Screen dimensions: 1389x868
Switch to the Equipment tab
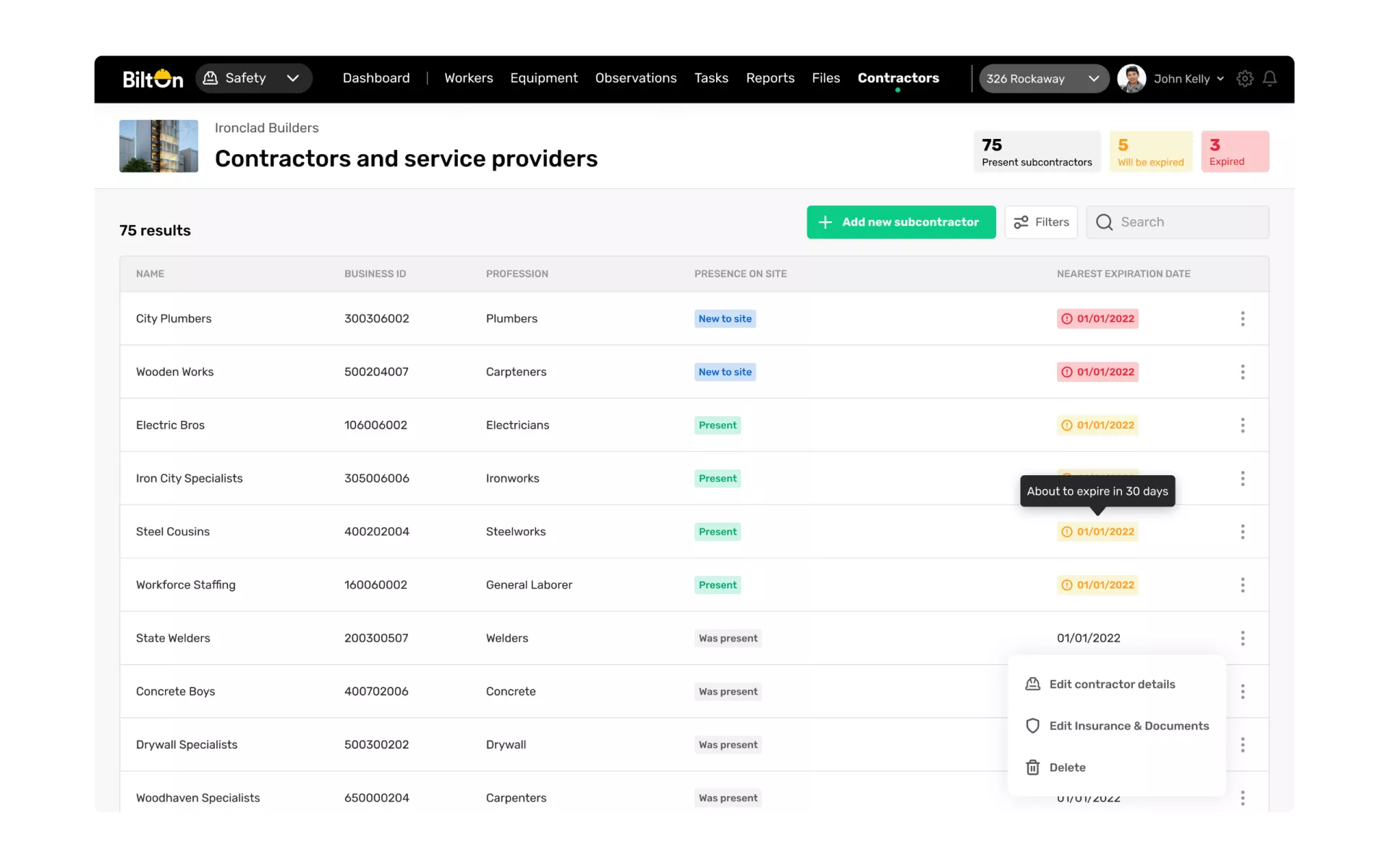[x=544, y=78]
